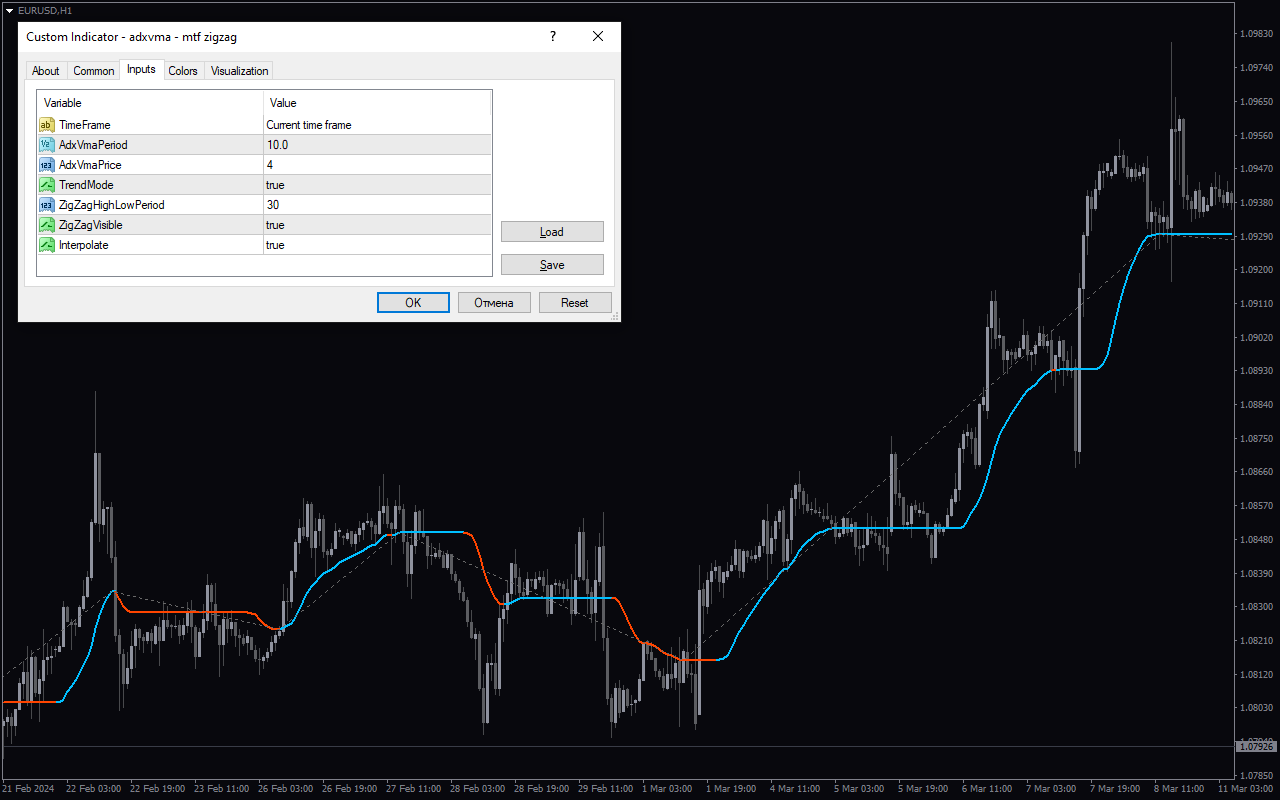Screen dimensions: 1280x800
Task: Click the AdxVmaPeriod double type icon
Action: pos(46,145)
